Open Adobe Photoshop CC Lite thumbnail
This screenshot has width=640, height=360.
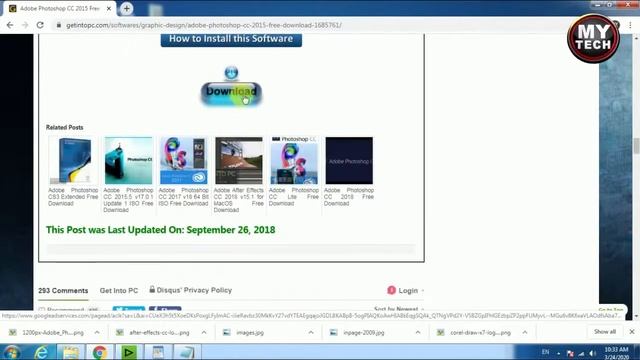coord(294,160)
